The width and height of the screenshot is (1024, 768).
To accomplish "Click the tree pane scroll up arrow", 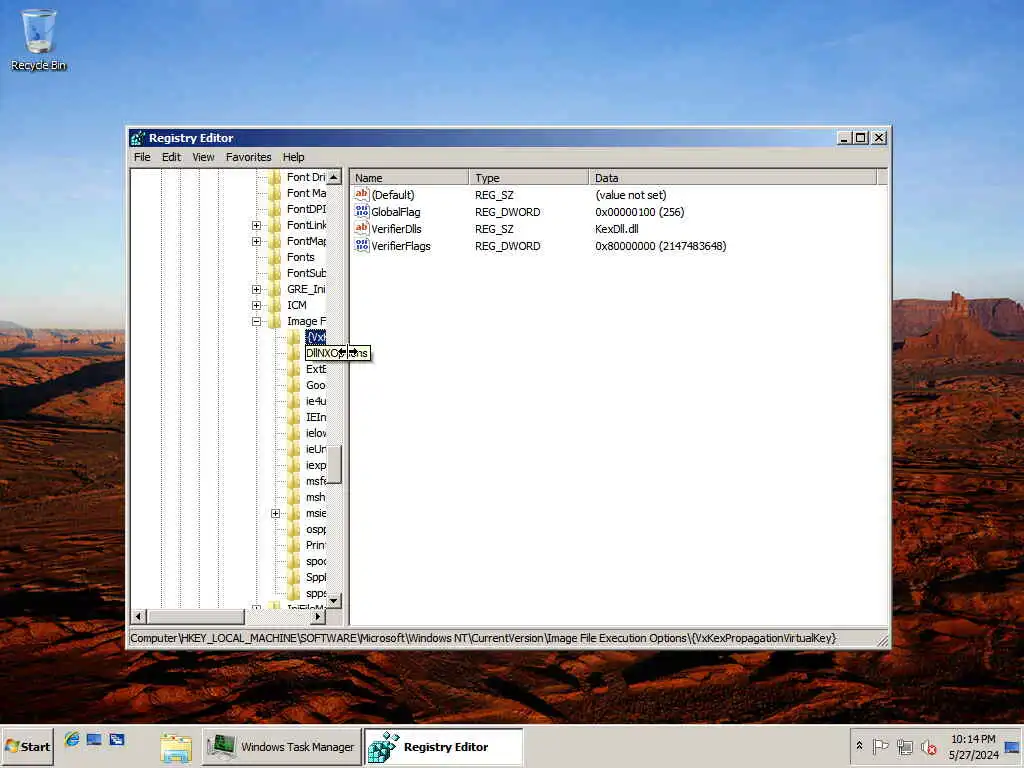I will tap(334, 177).
